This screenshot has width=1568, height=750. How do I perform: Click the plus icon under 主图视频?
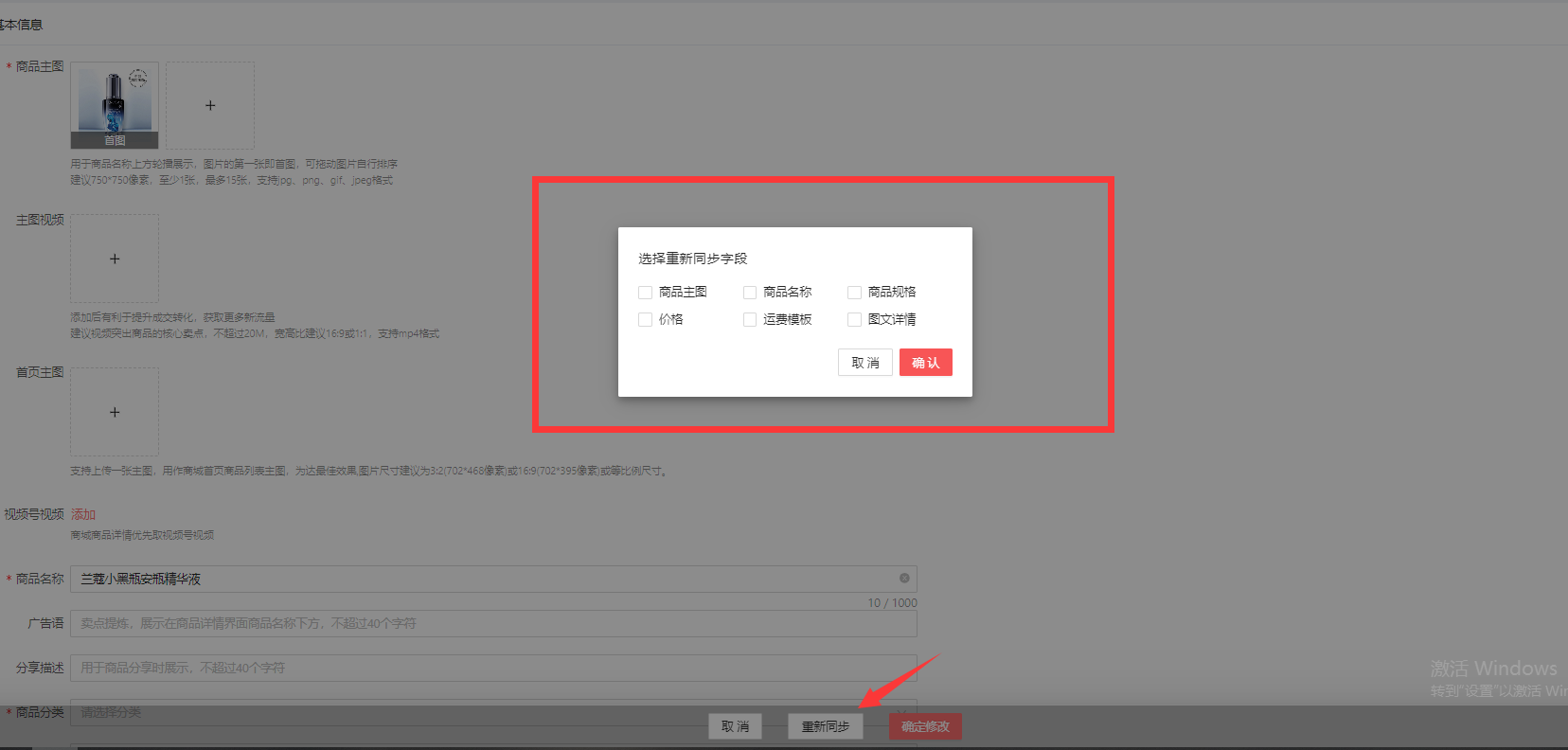[115, 259]
